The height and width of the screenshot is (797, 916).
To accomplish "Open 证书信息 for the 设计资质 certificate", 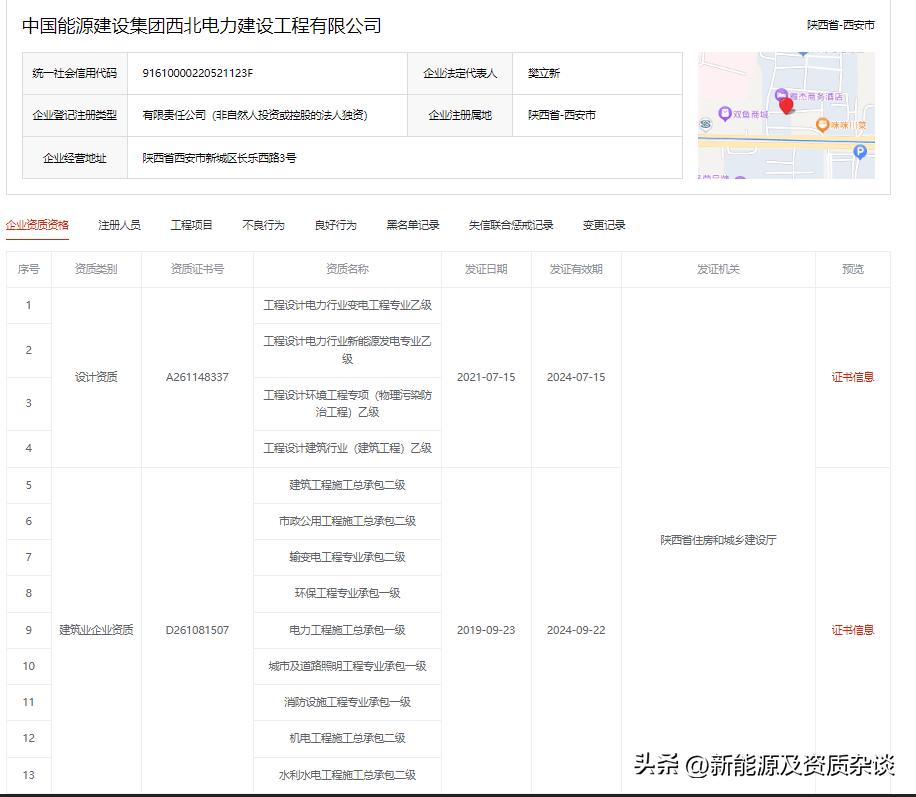I will 852,377.
